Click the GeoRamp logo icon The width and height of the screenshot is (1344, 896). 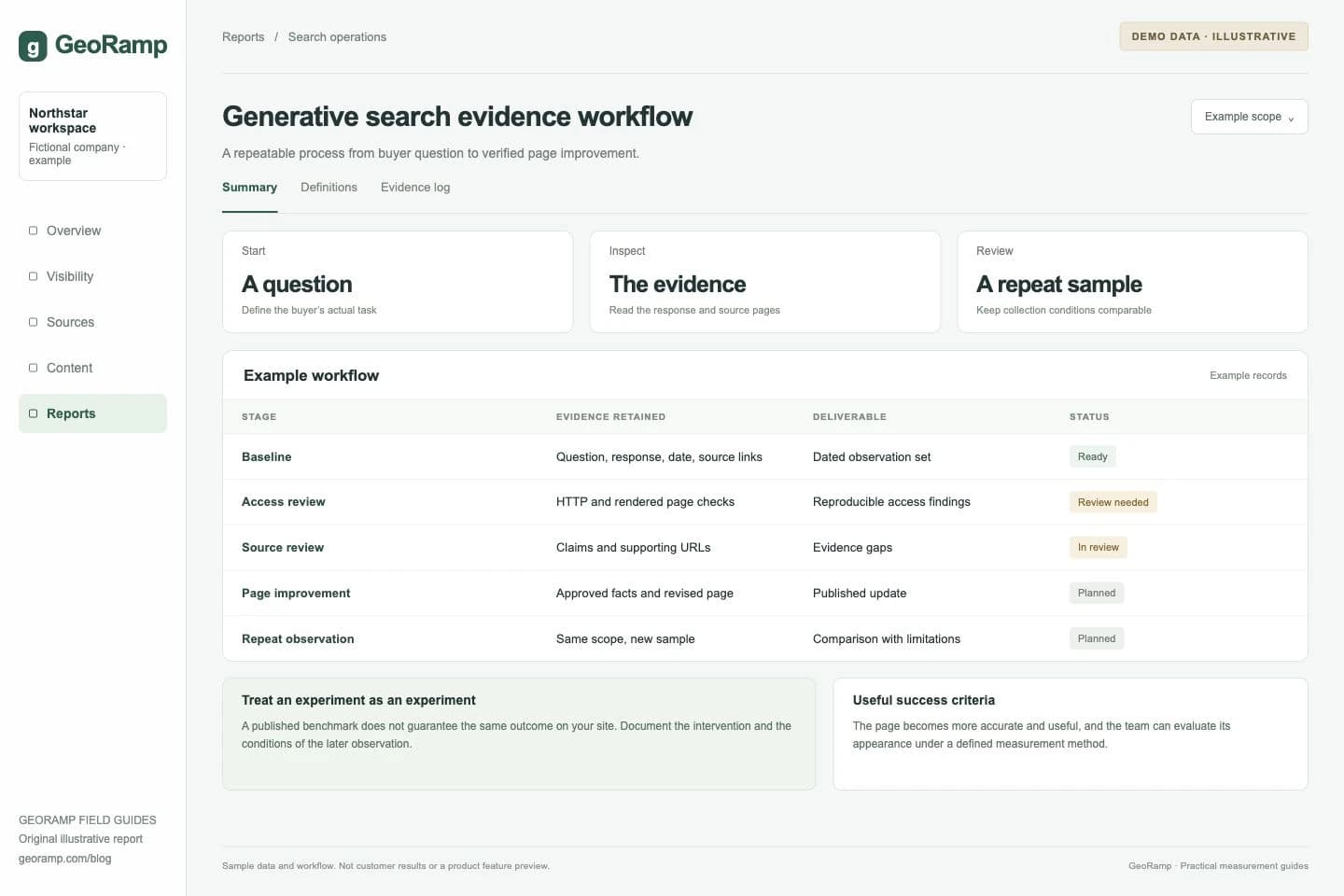33,46
